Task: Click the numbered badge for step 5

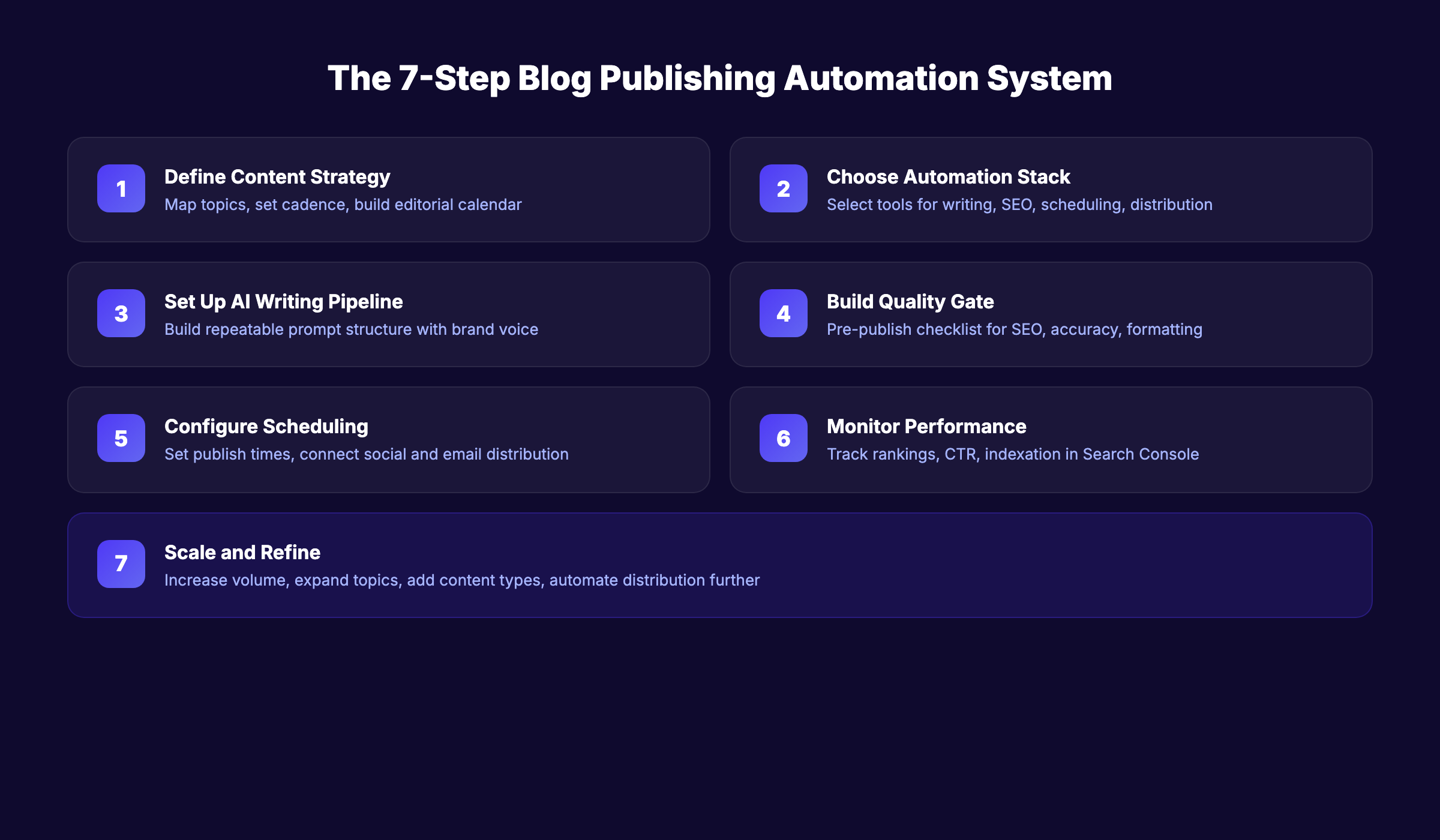Action: (x=121, y=439)
